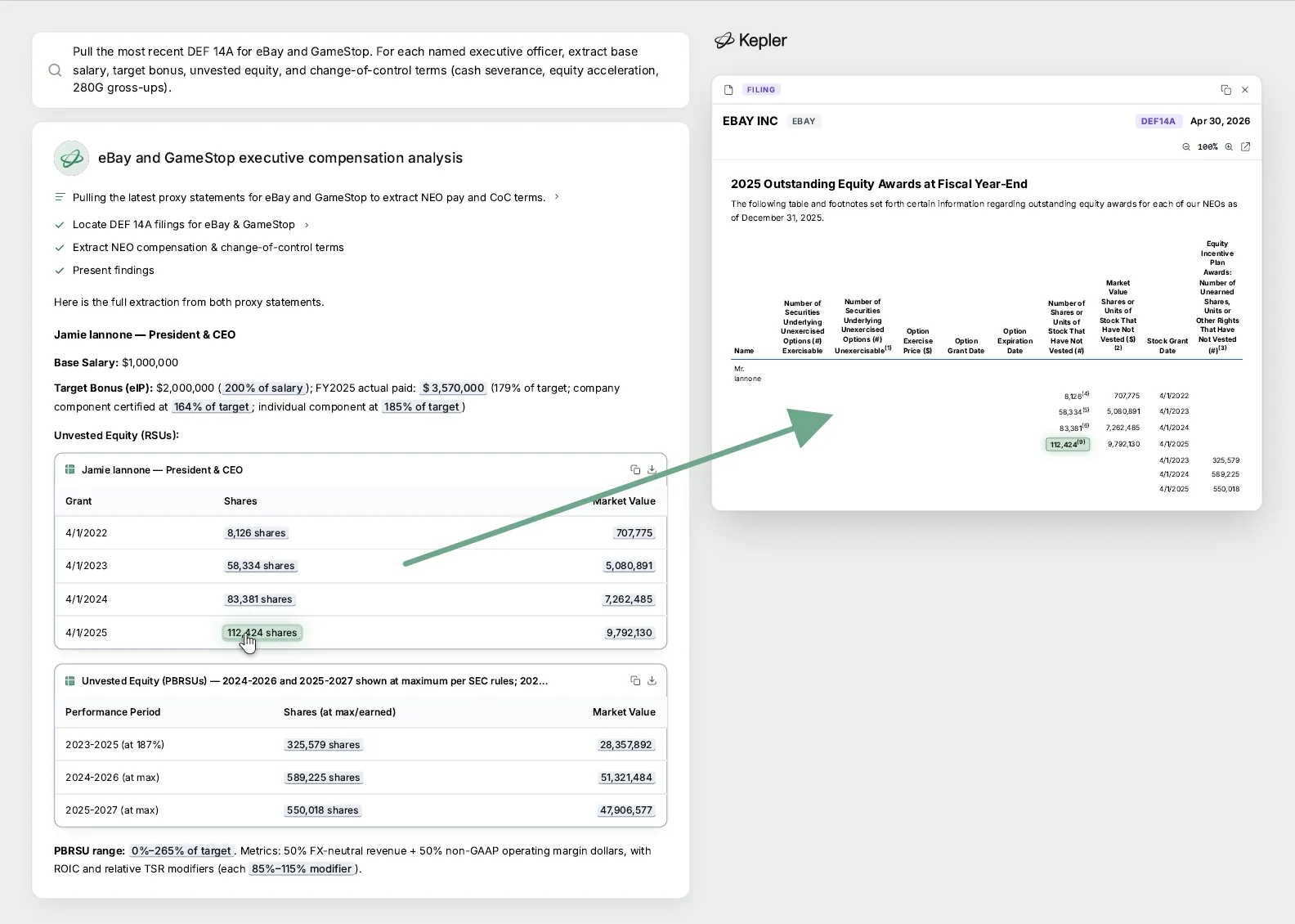Click the table icon beside Jamie Iannone table title
This screenshot has width=1295, height=924.
coord(70,469)
